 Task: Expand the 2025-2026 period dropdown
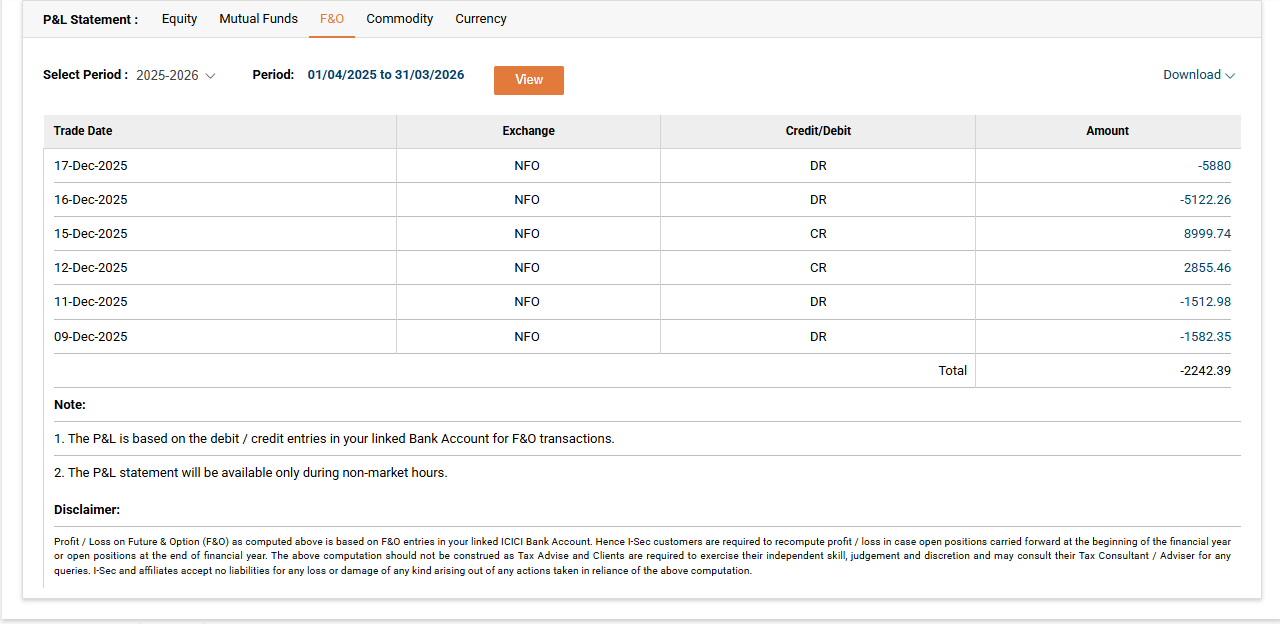coord(175,76)
